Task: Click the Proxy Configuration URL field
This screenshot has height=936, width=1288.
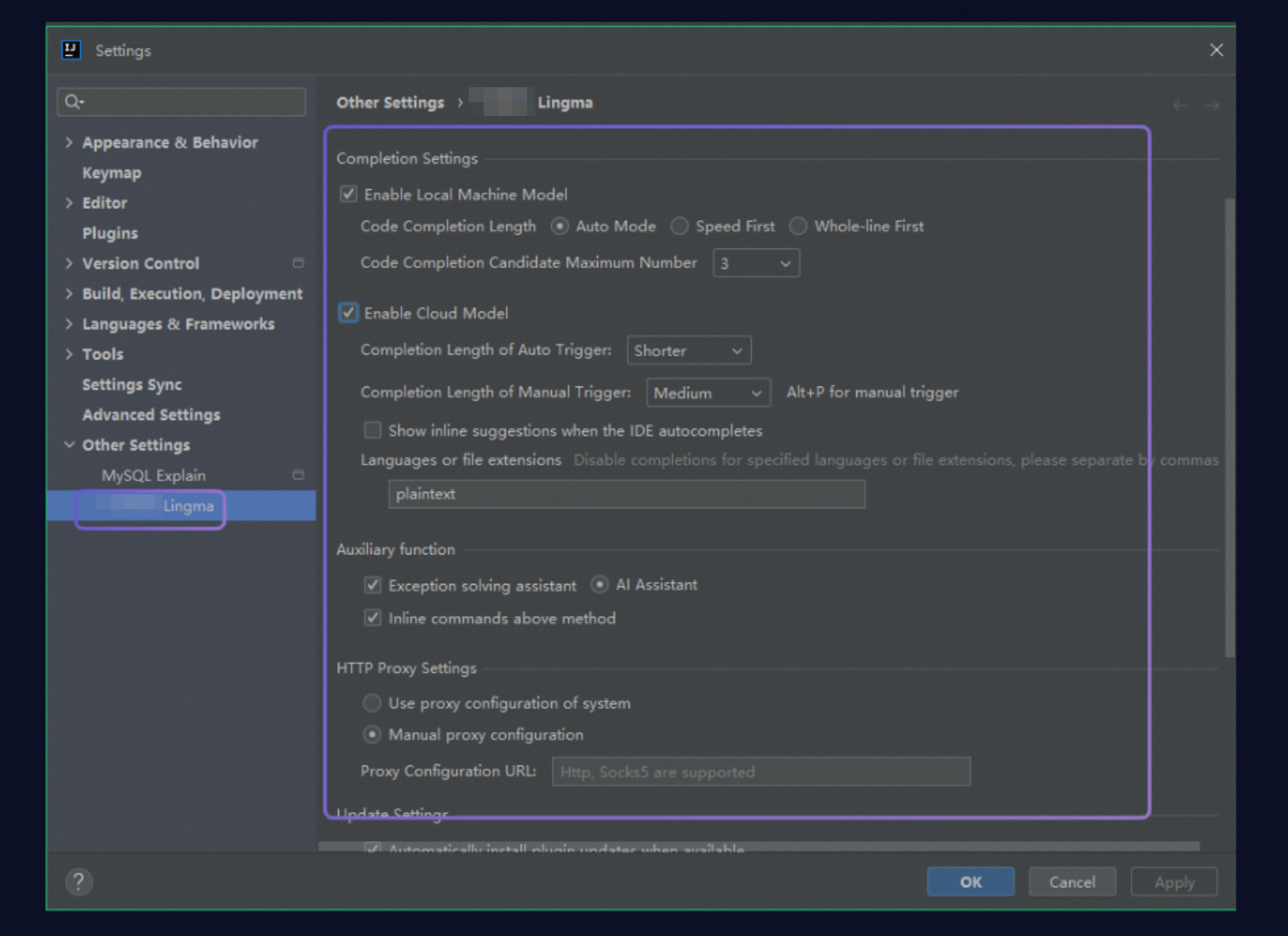Action: tap(761, 772)
